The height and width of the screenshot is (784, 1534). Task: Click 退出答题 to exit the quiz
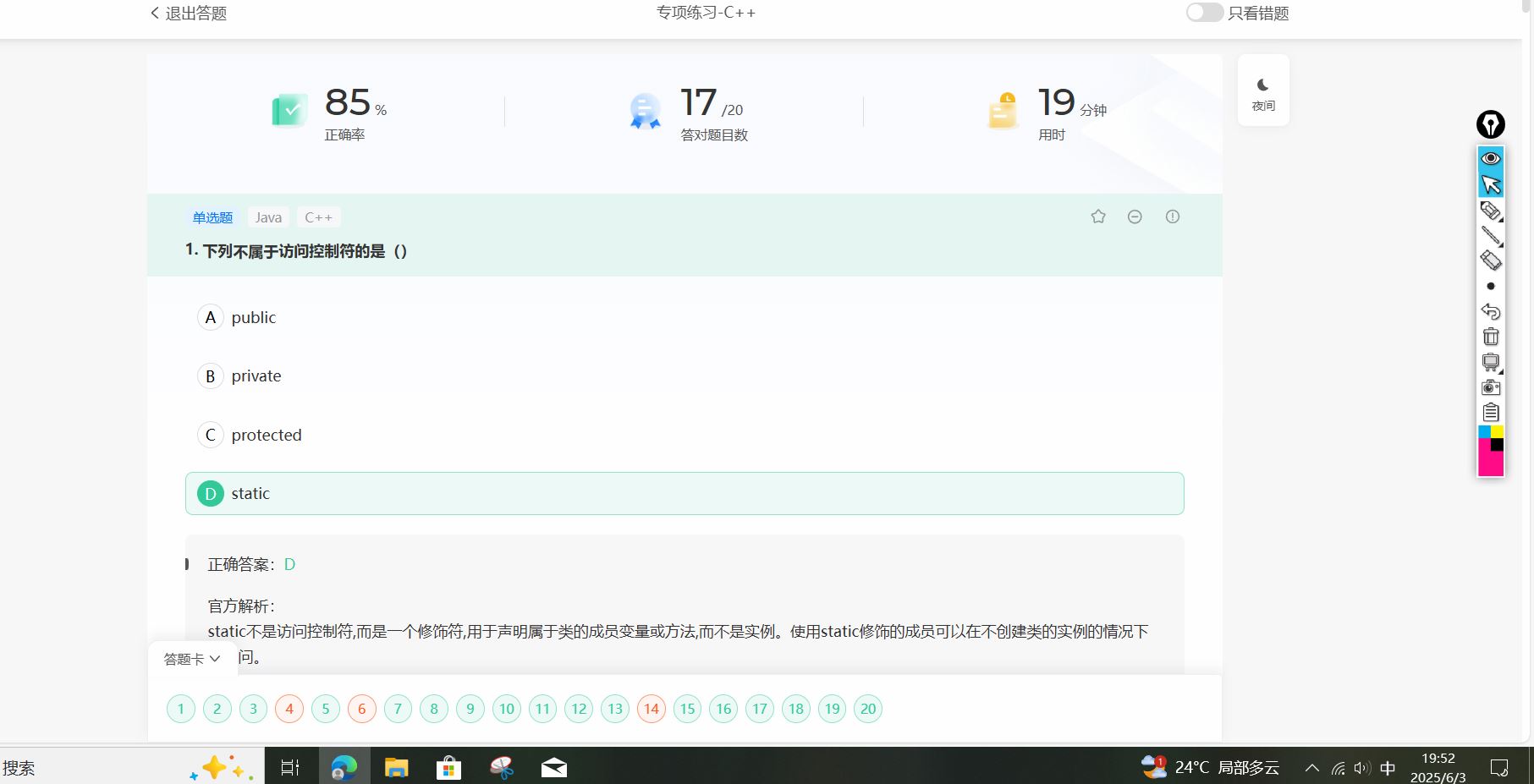[187, 13]
